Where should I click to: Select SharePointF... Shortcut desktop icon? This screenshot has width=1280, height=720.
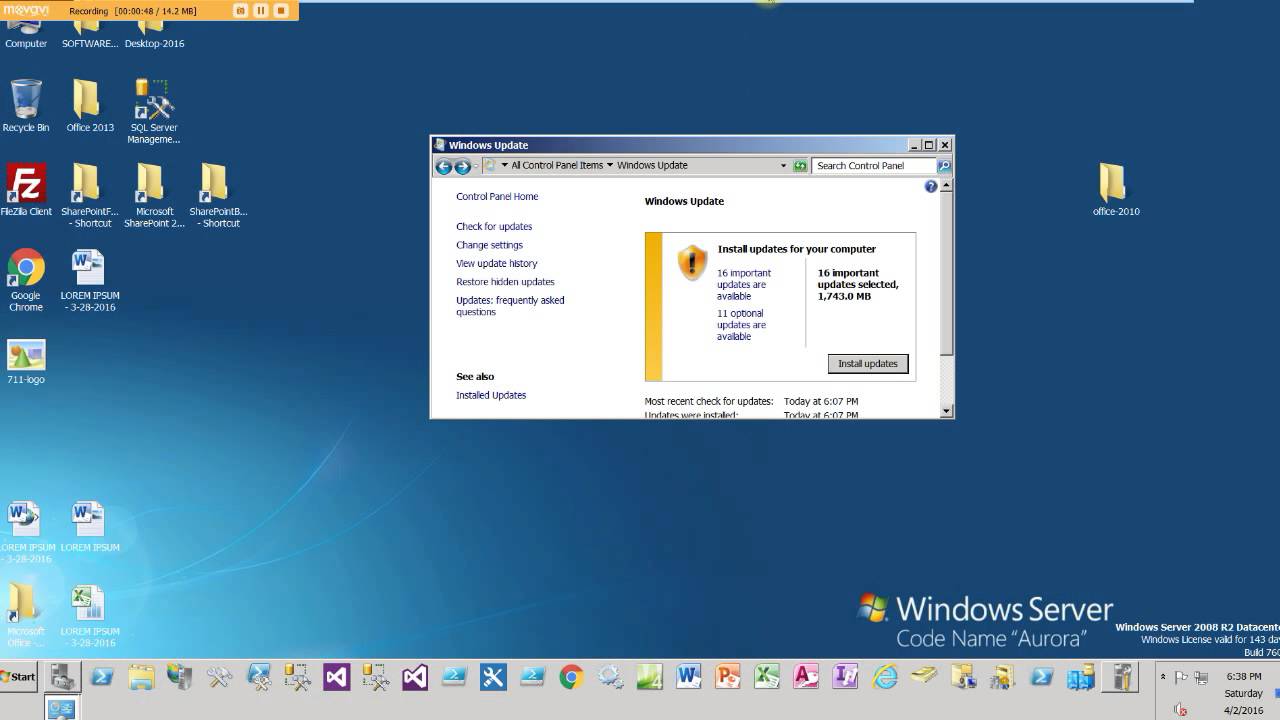click(90, 196)
